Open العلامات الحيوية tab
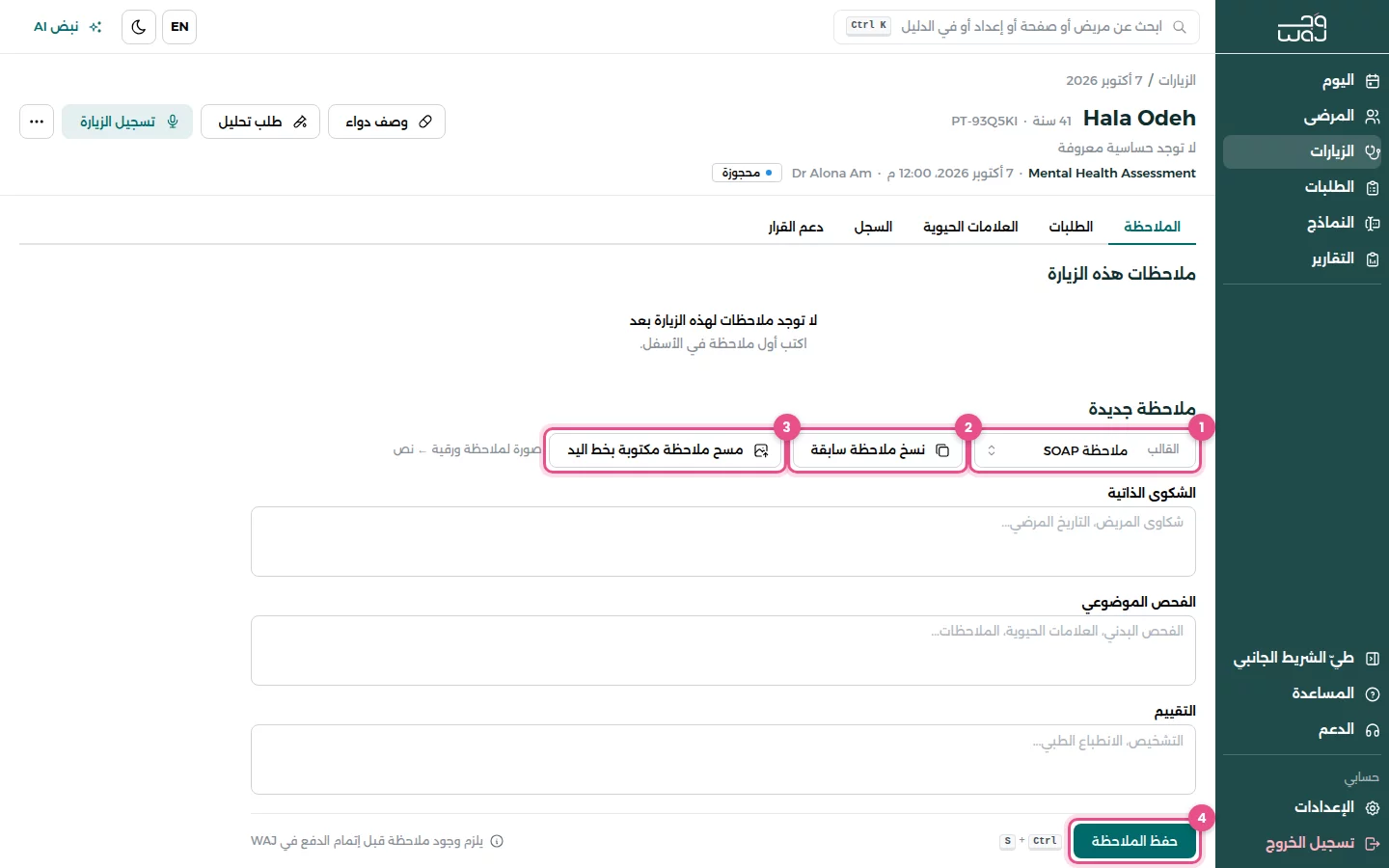Screen dimensions: 1389x868 [970, 227]
